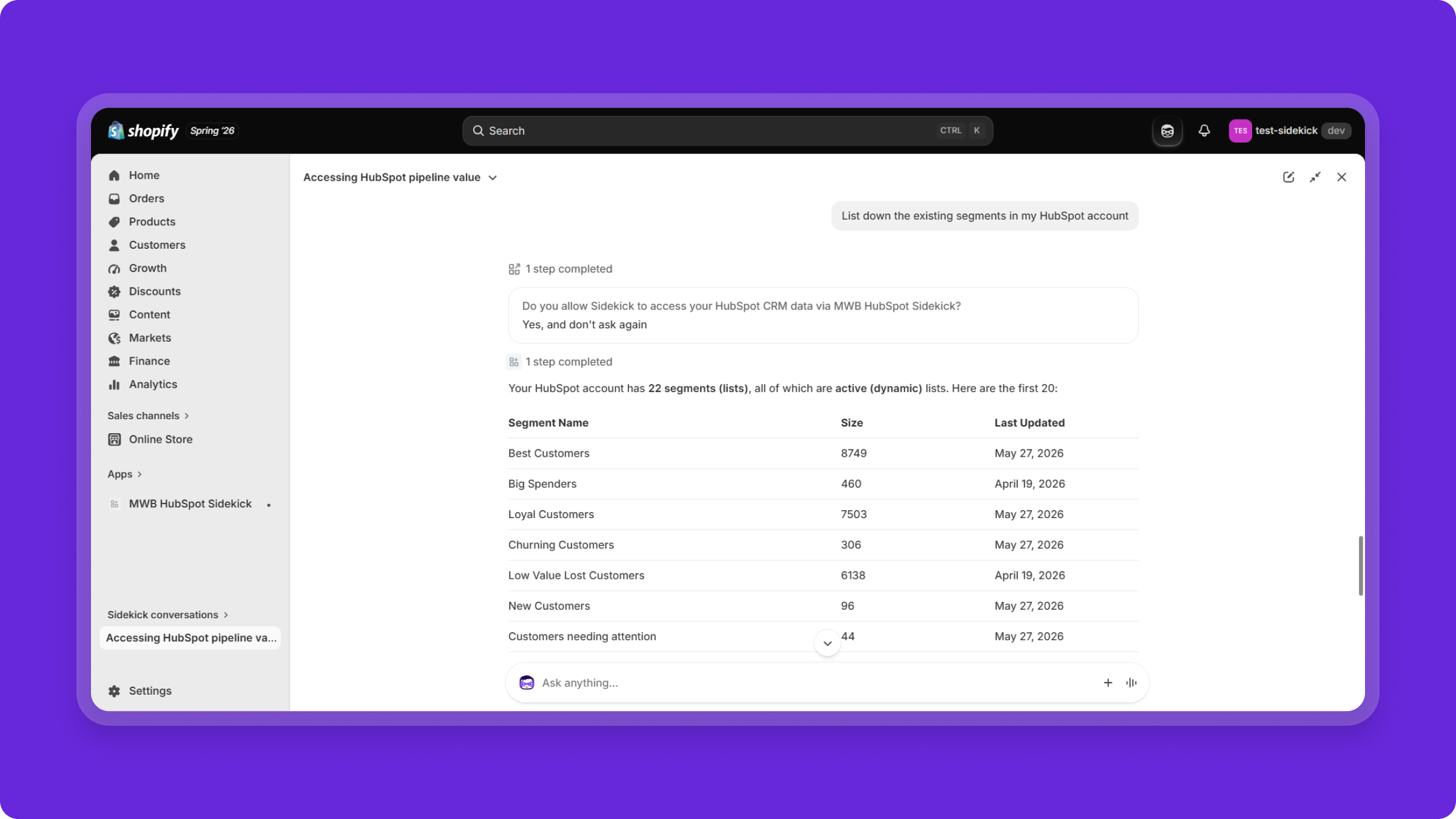The height and width of the screenshot is (819, 1456).
Task: Click the user message about HubSpot segments
Action: click(985, 216)
